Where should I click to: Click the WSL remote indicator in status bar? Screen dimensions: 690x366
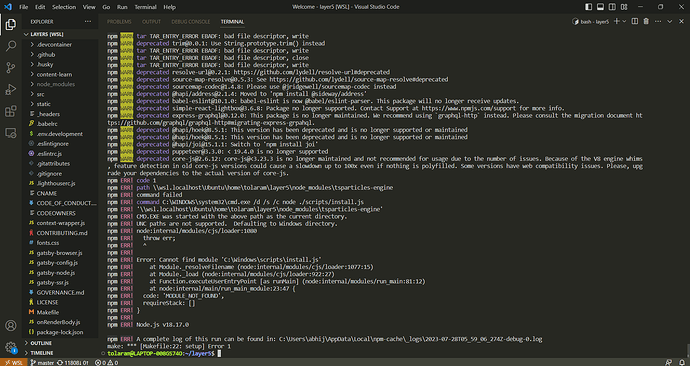[13, 362]
